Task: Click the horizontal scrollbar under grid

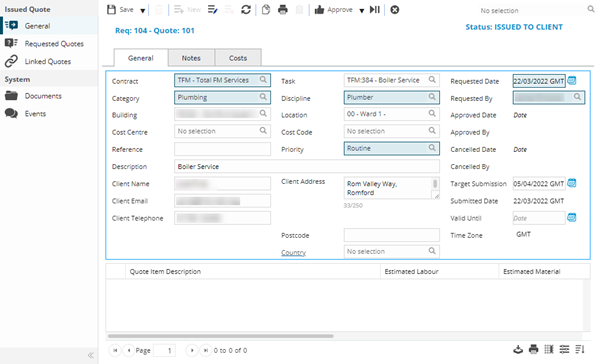Action: [x=221, y=336]
